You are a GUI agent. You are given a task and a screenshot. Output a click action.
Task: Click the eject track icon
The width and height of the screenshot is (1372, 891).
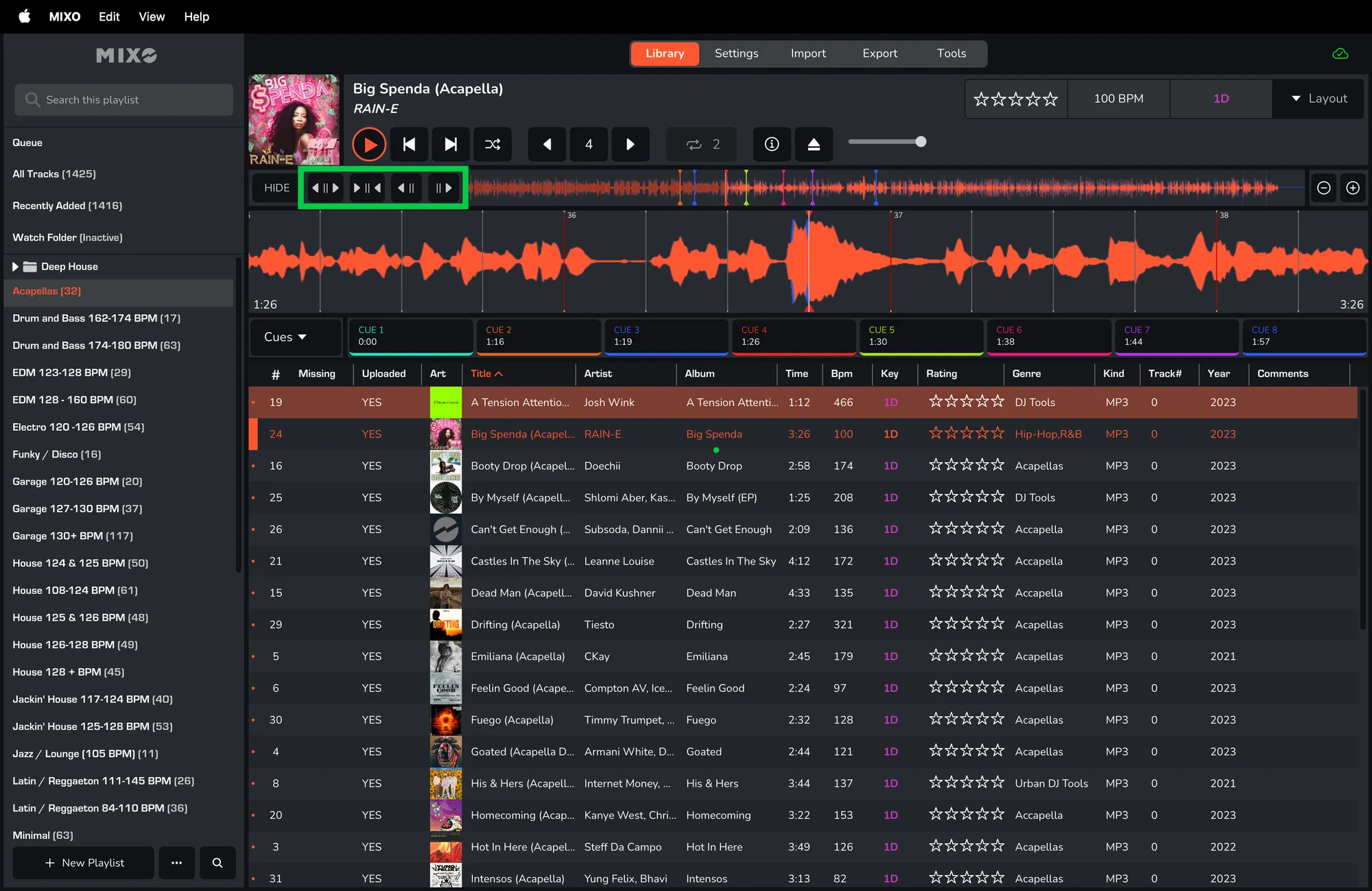pos(814,144)
